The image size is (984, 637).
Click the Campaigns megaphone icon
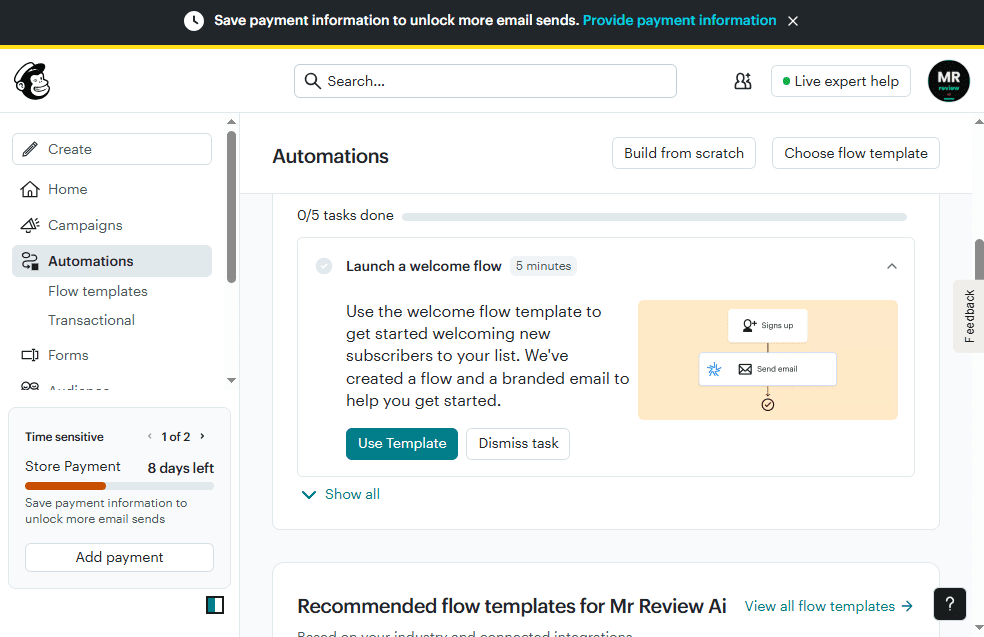coord(29,225)
